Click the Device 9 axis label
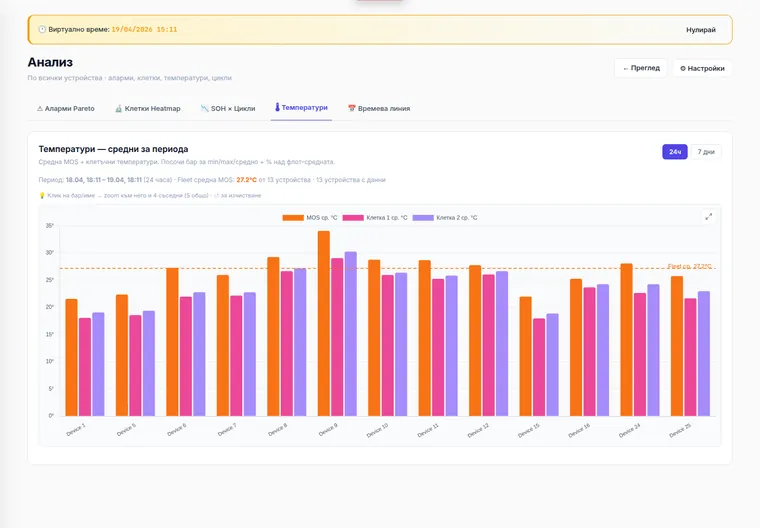 pyautogui.click(x=328, y=430)
